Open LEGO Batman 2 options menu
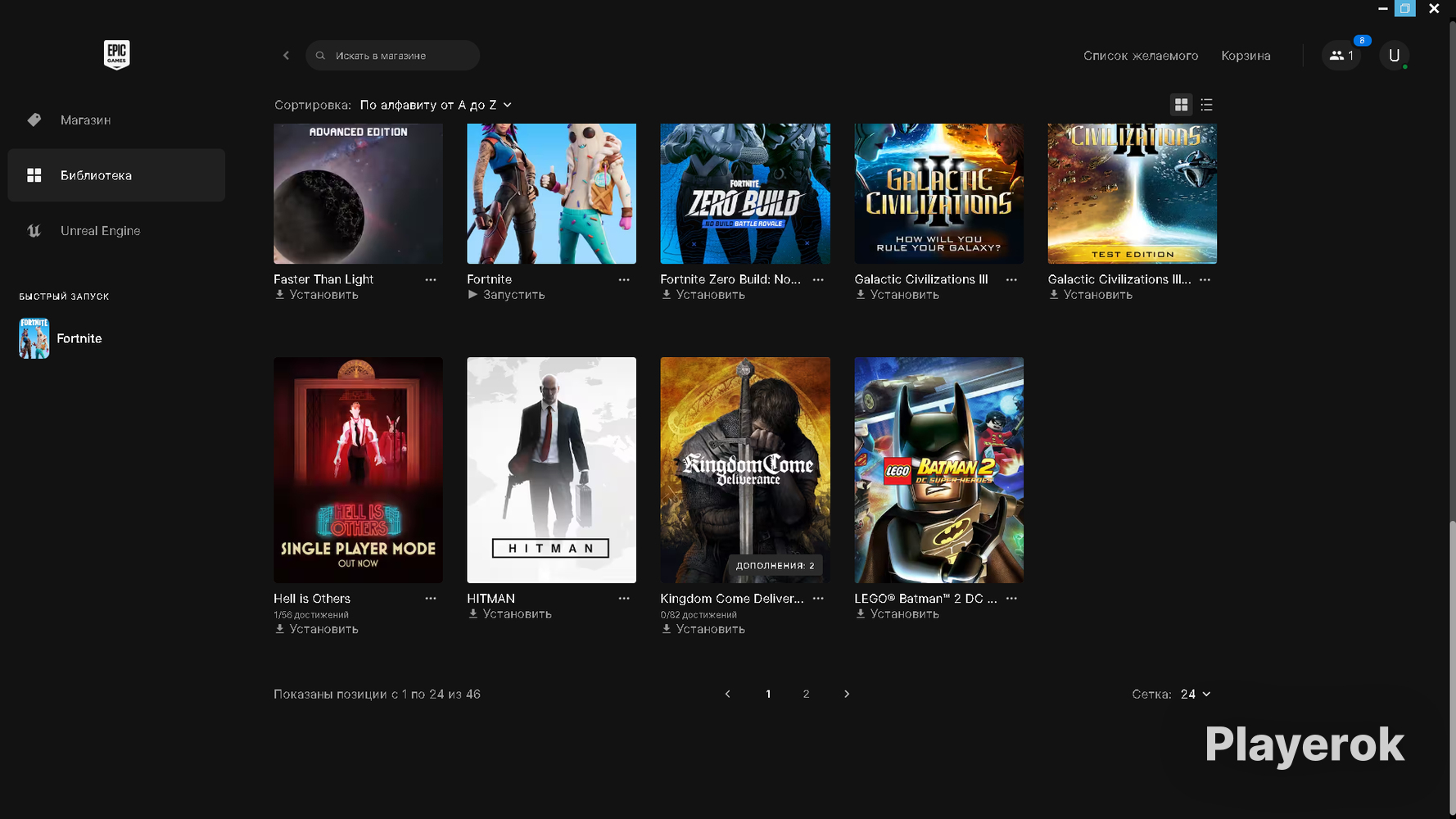Image resolution: width=1456 pixels, height=819 pixels. tap(1011, 599)
